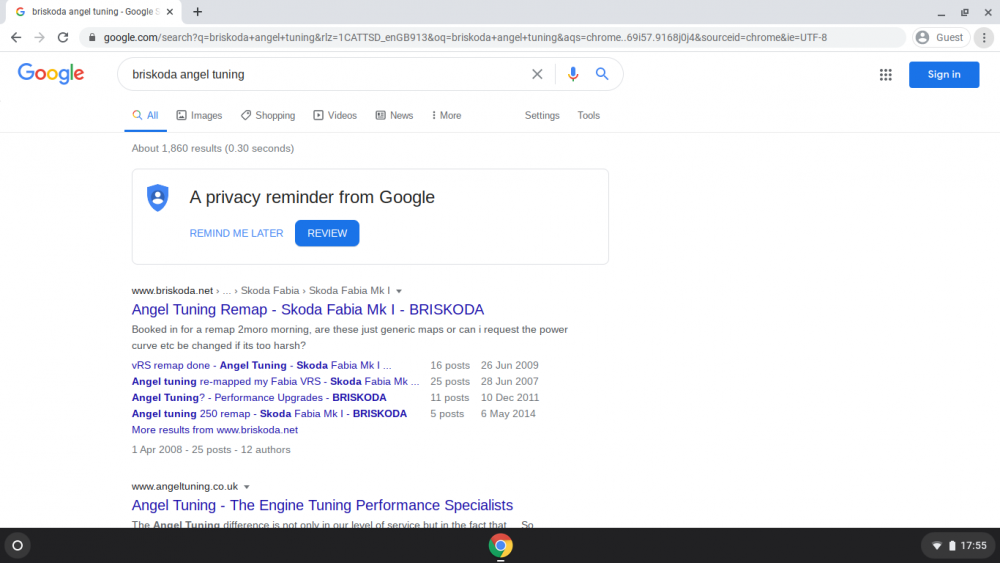This screenshot has height=563, width=1000.
Task: Open the Google apps grid
Action: [885, 75]
